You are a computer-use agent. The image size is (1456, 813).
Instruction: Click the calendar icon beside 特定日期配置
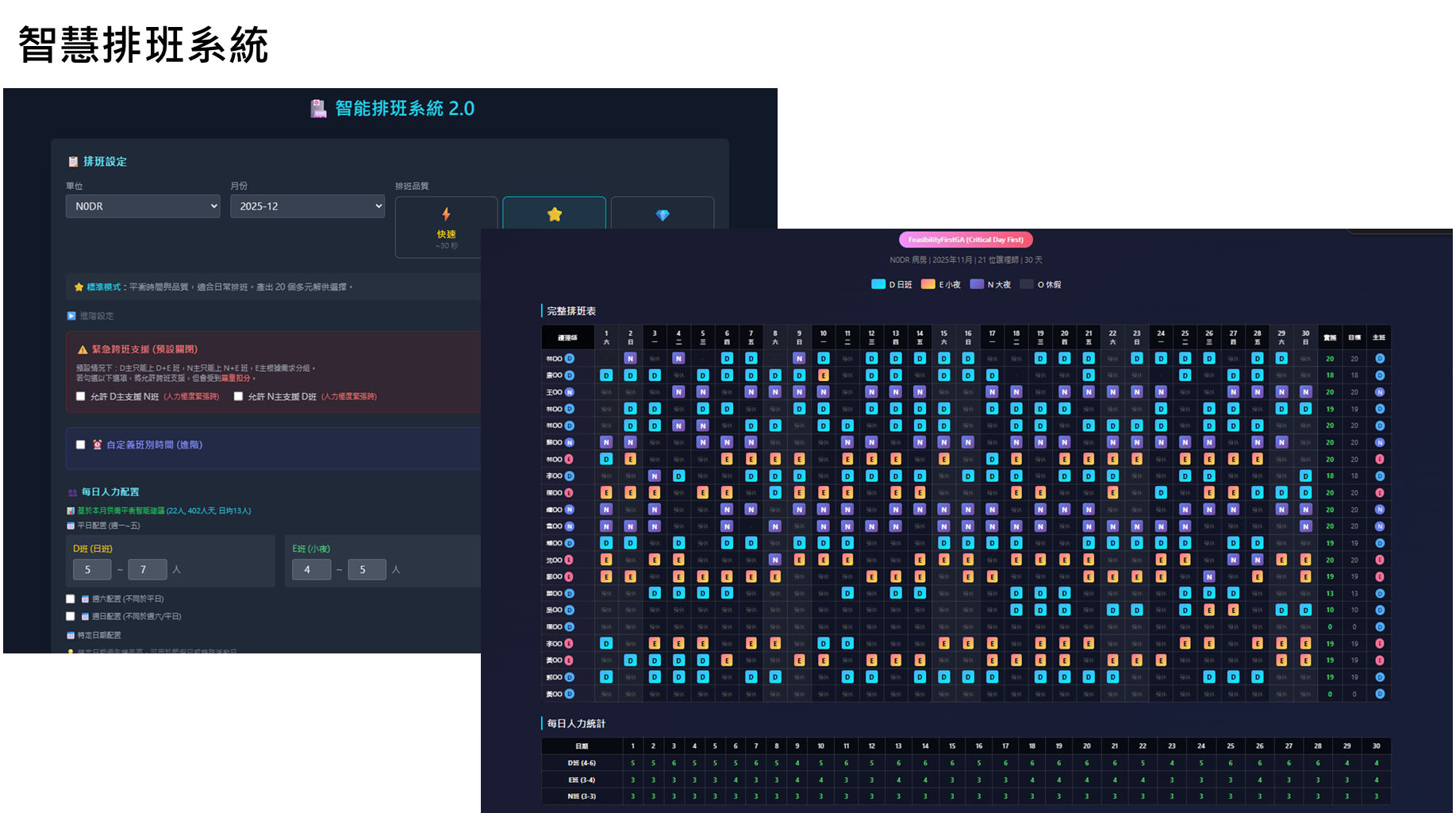[x=71, y=635]
